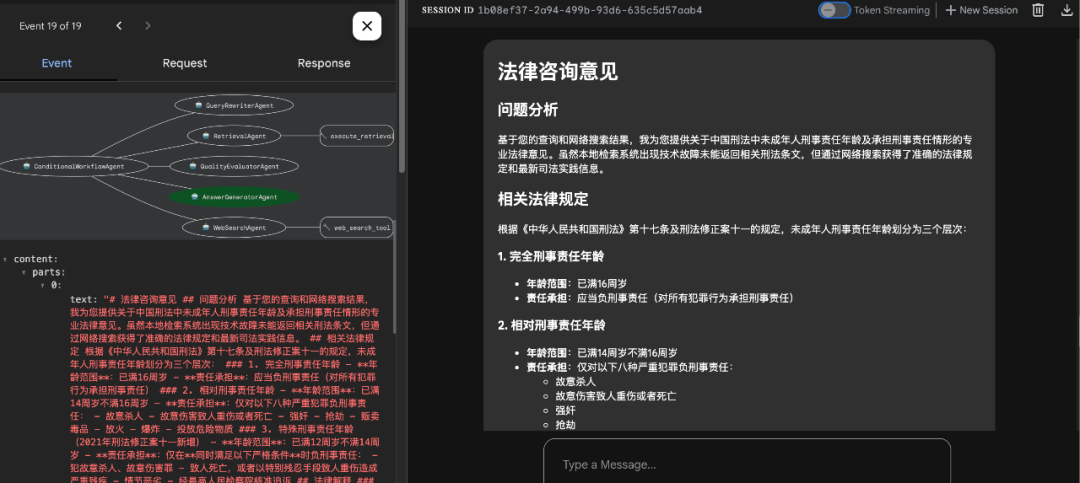Screen dimensions: 1080x483
Task: Click the web_search_tool node
Action: click(x=357, y=227)
